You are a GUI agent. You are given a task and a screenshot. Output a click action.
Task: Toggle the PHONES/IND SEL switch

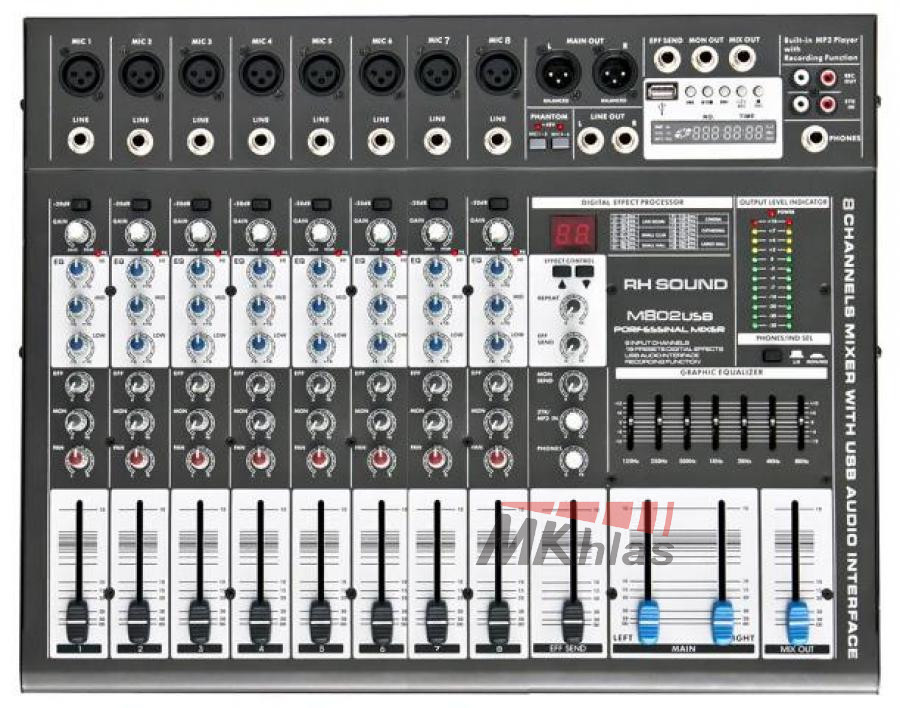click(773, 355)
